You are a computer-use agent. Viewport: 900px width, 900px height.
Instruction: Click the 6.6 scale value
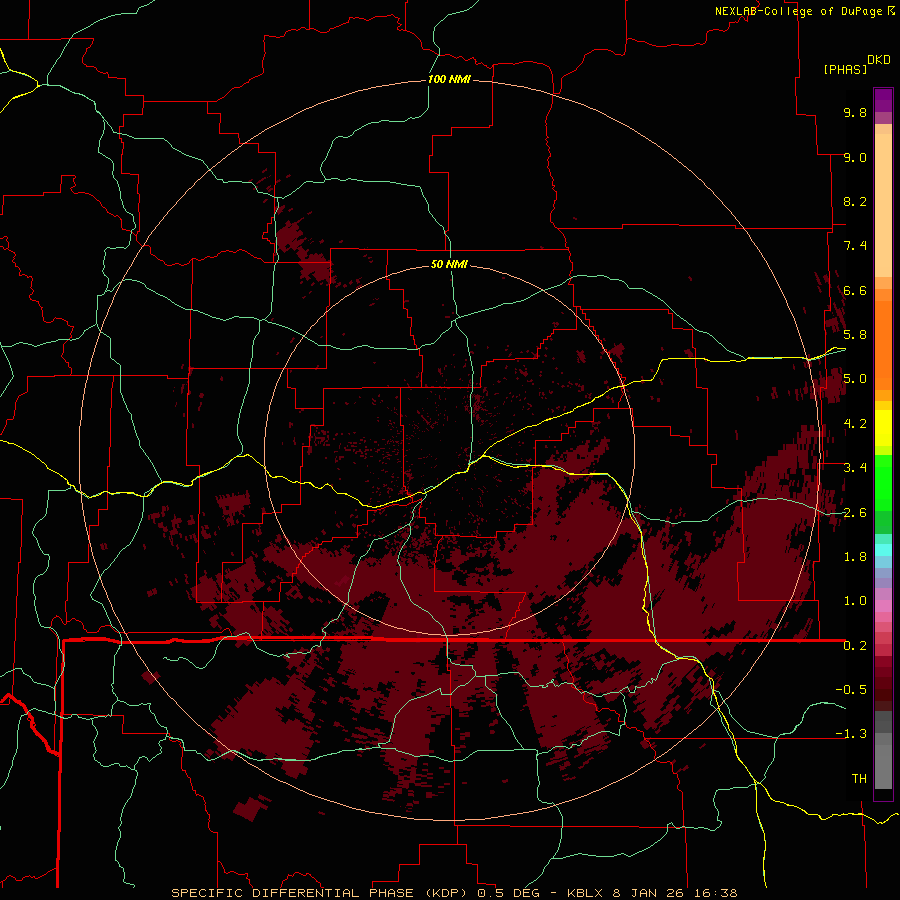click(855, 290)
